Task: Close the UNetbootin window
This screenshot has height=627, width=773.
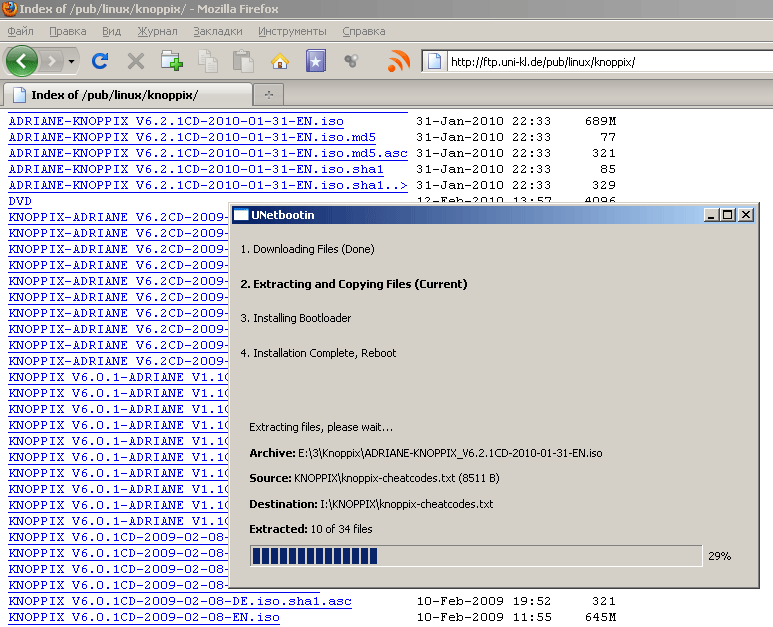Action: pos(746,214)
